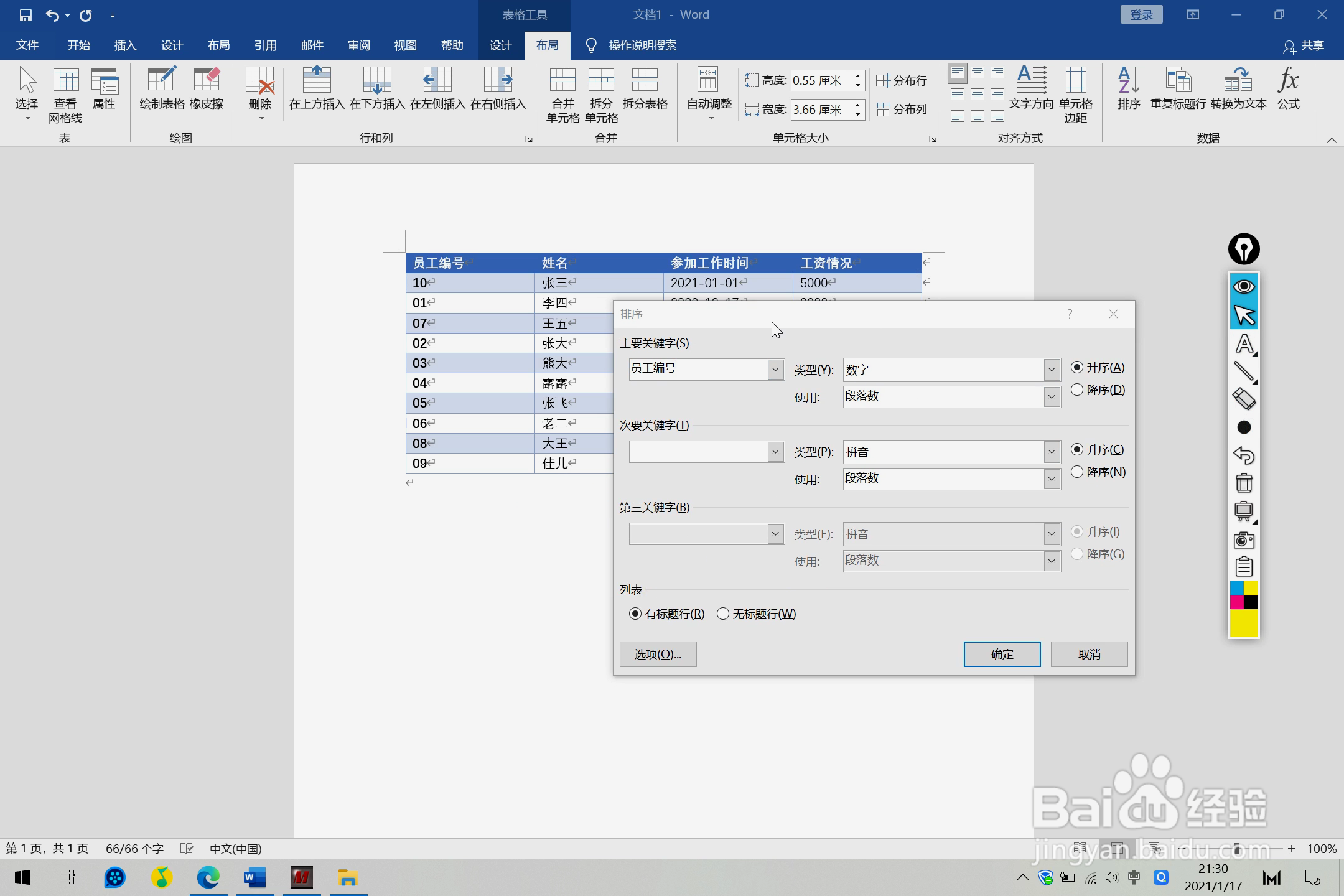Select the Eraser (橡皮擦) table tool

[207, 88]
